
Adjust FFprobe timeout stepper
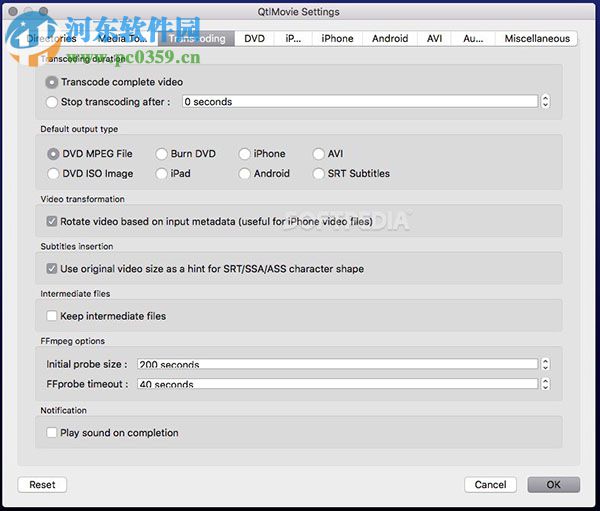545,384
